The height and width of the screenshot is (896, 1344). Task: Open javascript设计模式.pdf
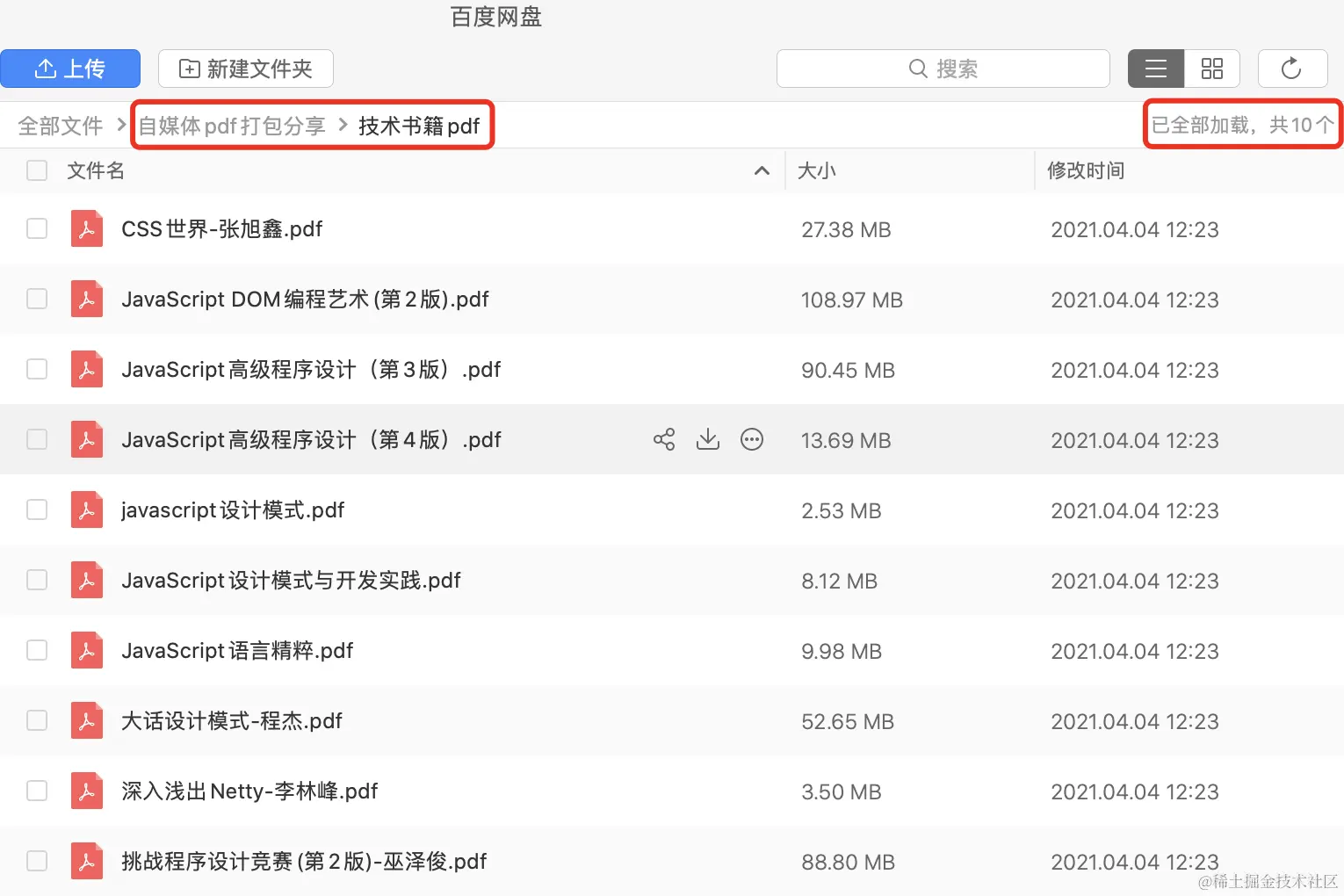(233, 510)
